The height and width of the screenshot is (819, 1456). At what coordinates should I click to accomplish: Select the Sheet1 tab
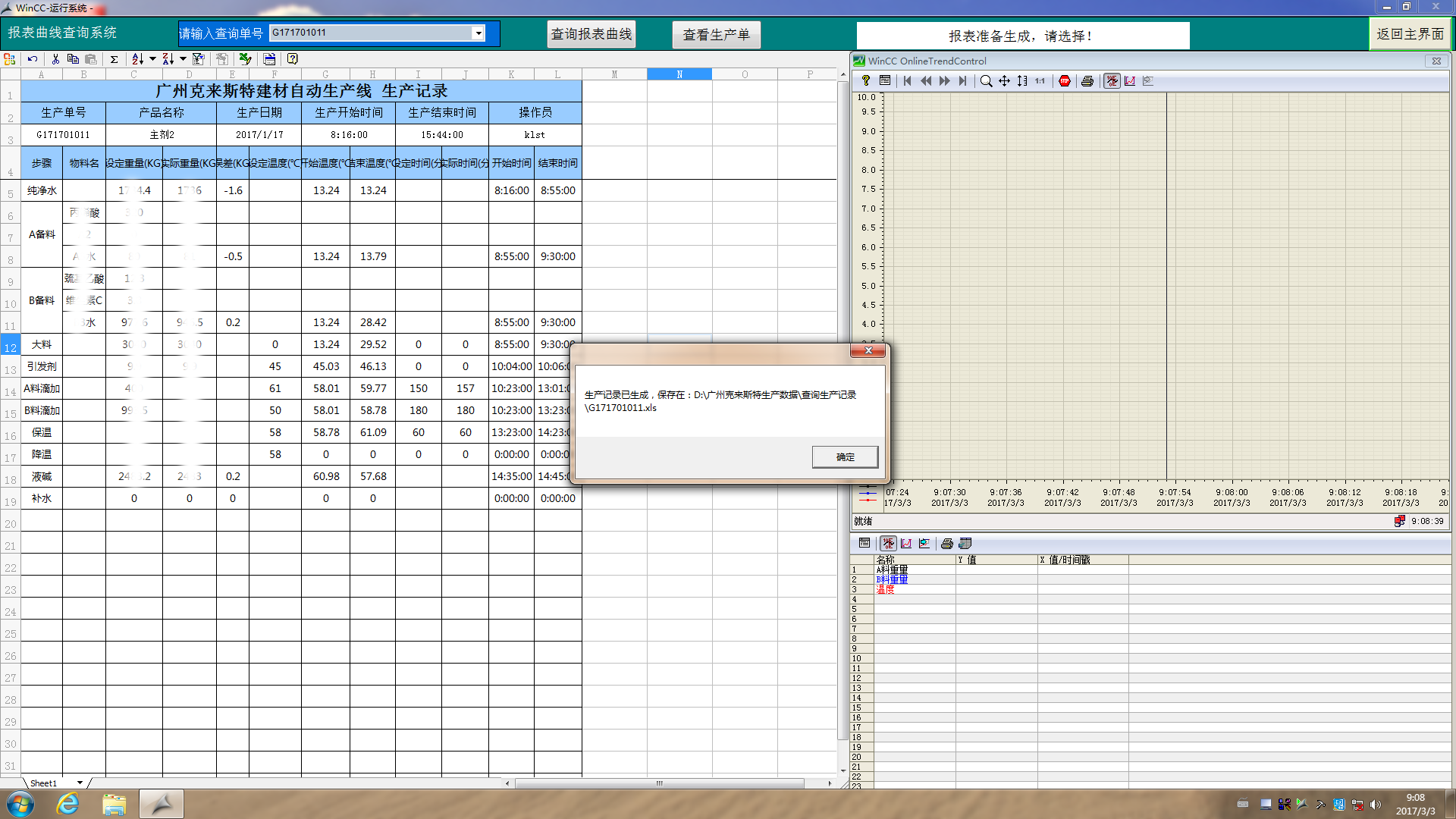pyautogui.click(x=44, y=783)
